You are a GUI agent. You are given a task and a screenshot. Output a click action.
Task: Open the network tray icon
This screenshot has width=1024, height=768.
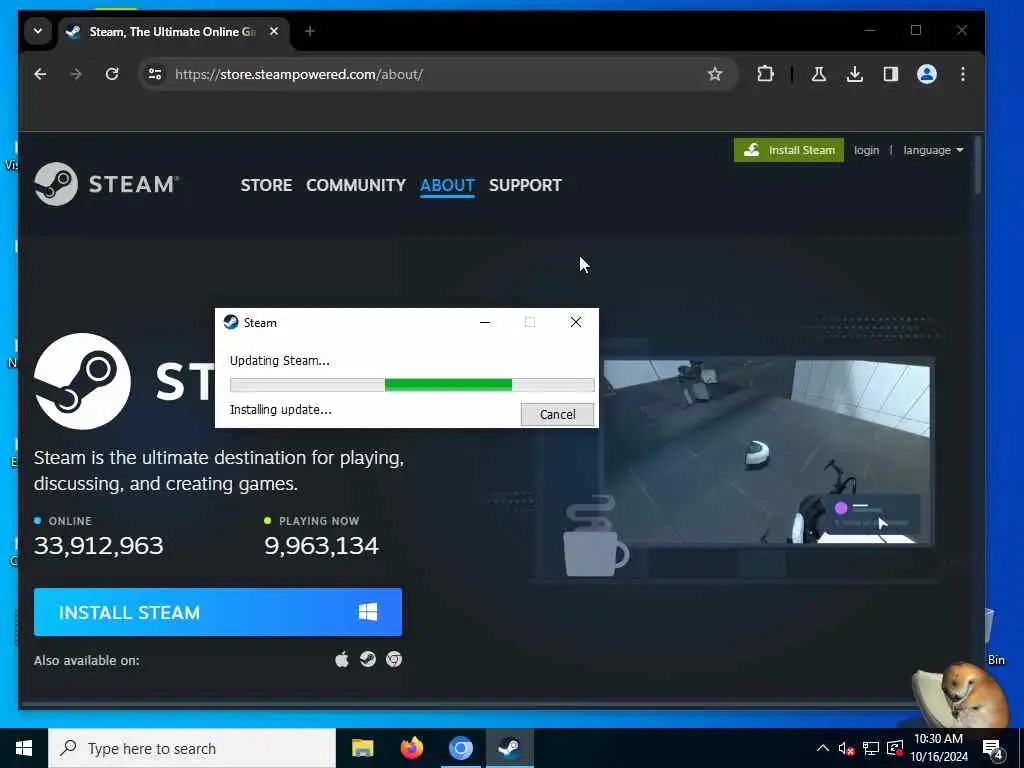(x=871, y=748)
